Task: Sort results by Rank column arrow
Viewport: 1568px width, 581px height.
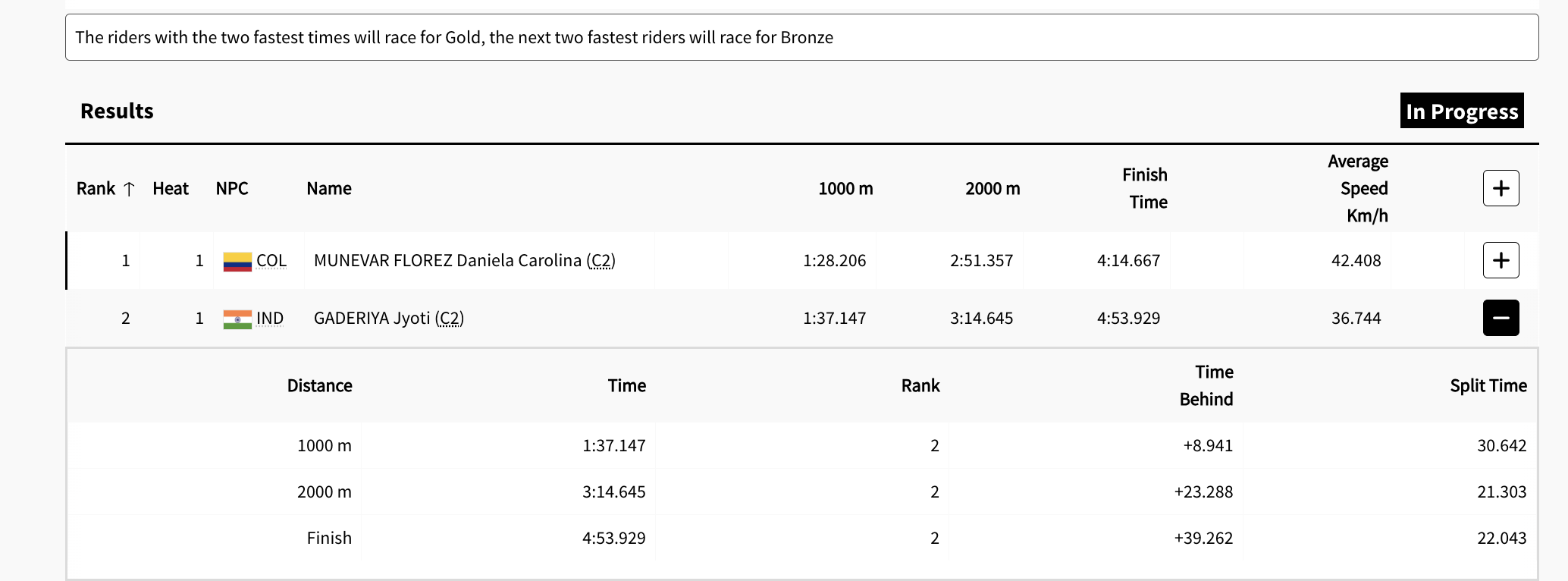Action: [x=129, y=189]
